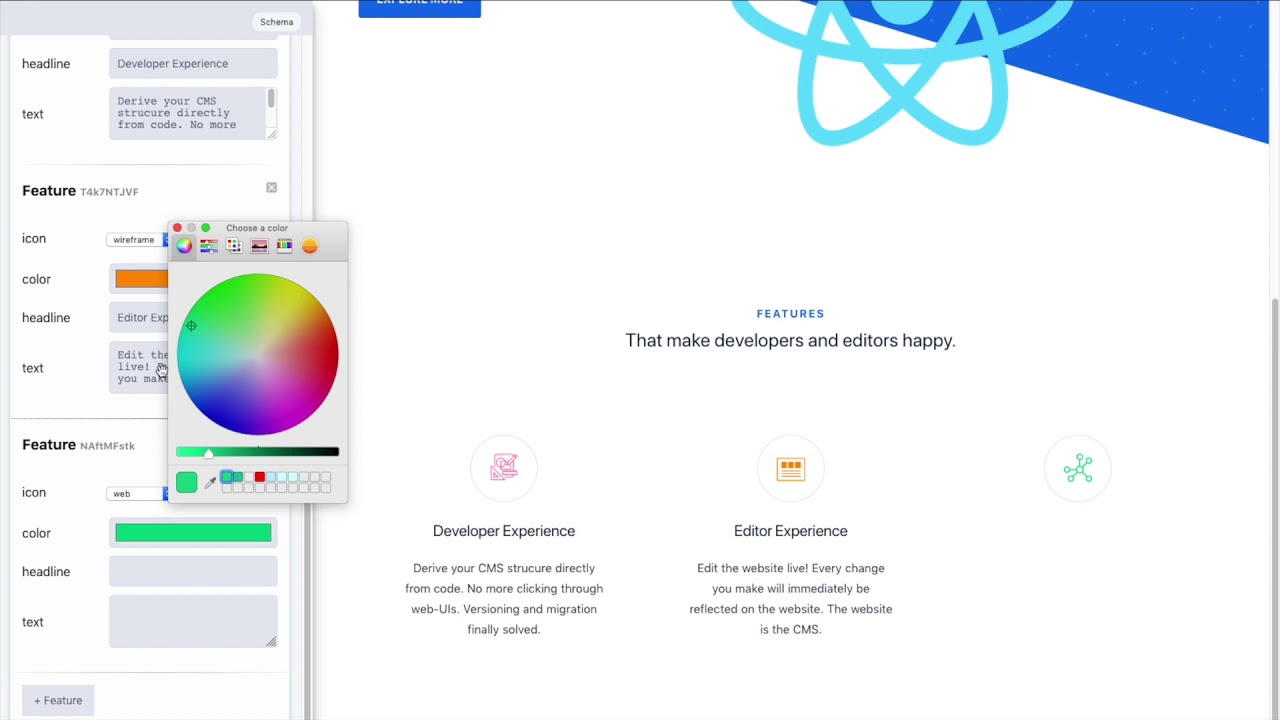
Task: Switch to color sliders picker mode
Action: pos(209,246)
